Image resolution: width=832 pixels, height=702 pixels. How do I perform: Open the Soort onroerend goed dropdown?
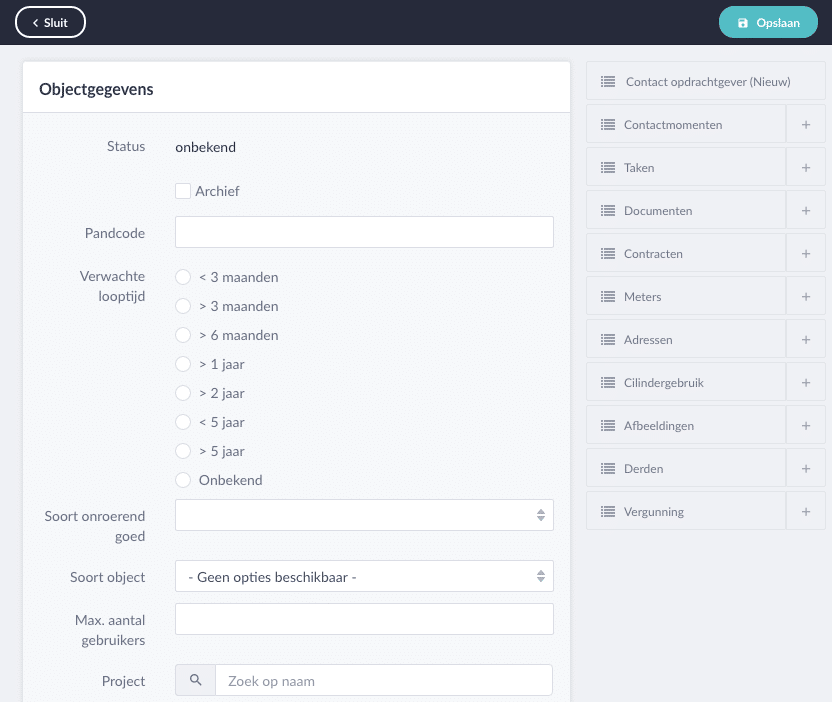364,515
